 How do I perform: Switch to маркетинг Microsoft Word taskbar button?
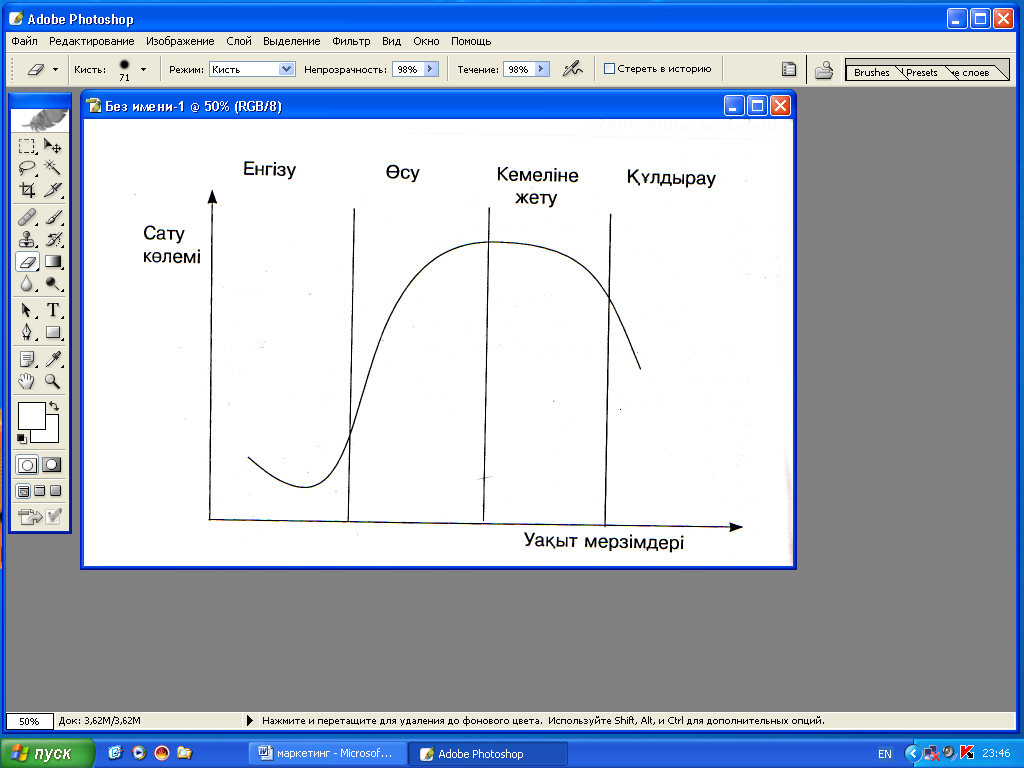point(328,754)
